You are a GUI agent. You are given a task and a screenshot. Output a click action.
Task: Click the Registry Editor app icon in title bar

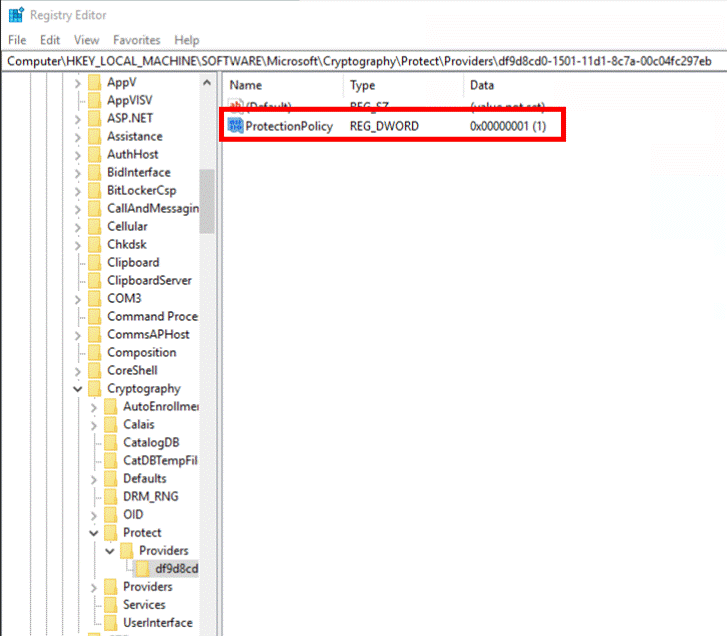click(16, 15)
